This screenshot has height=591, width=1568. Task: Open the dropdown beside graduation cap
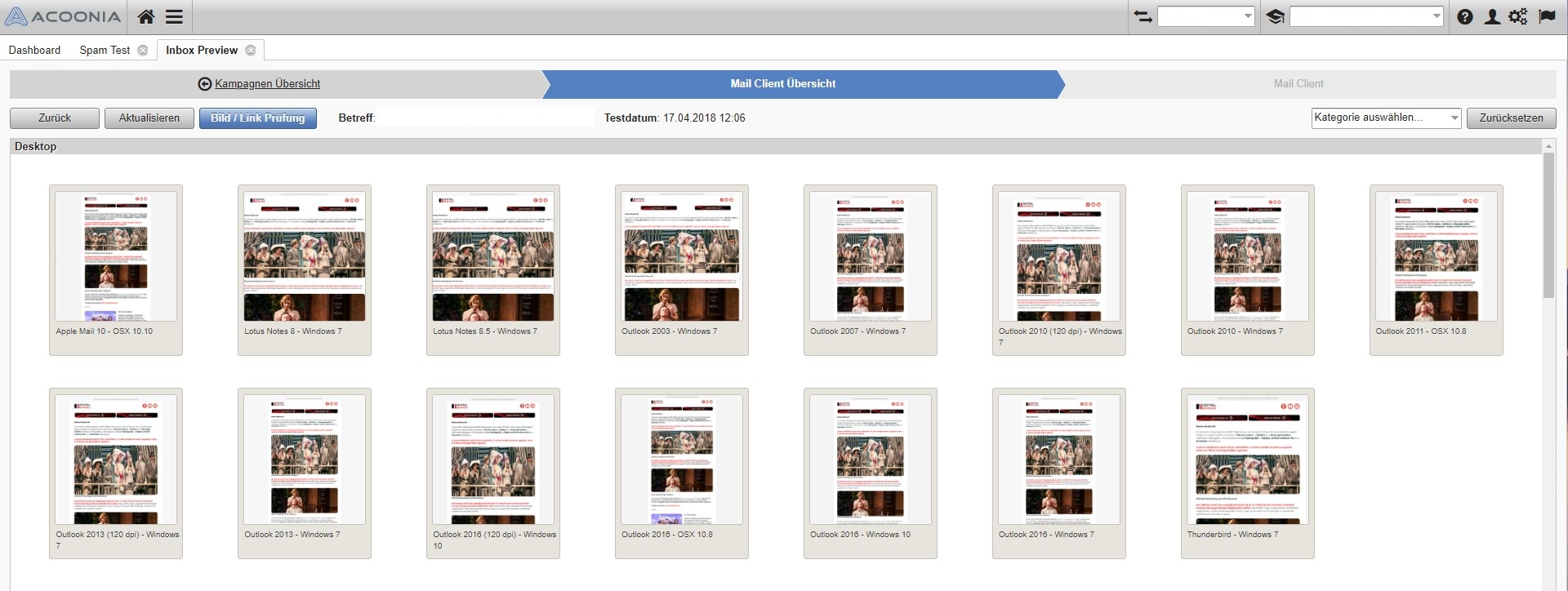(x=1366, y=17)
